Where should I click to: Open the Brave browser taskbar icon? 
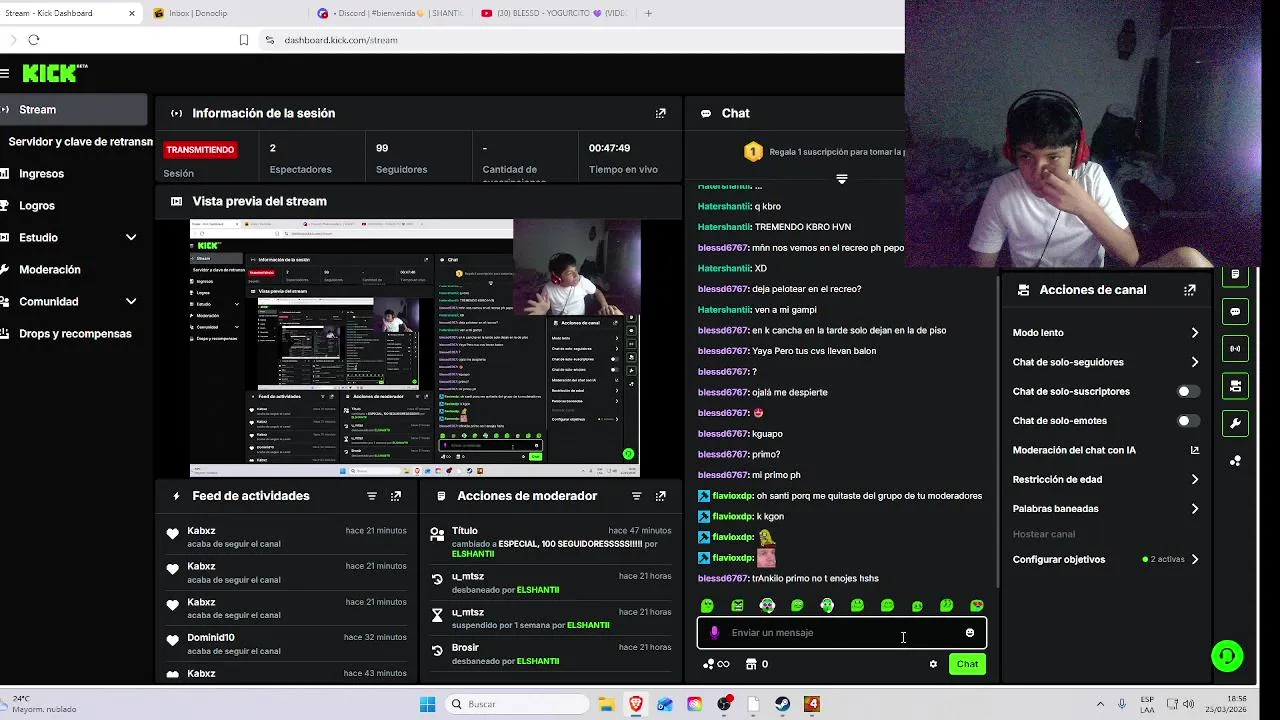635,704
